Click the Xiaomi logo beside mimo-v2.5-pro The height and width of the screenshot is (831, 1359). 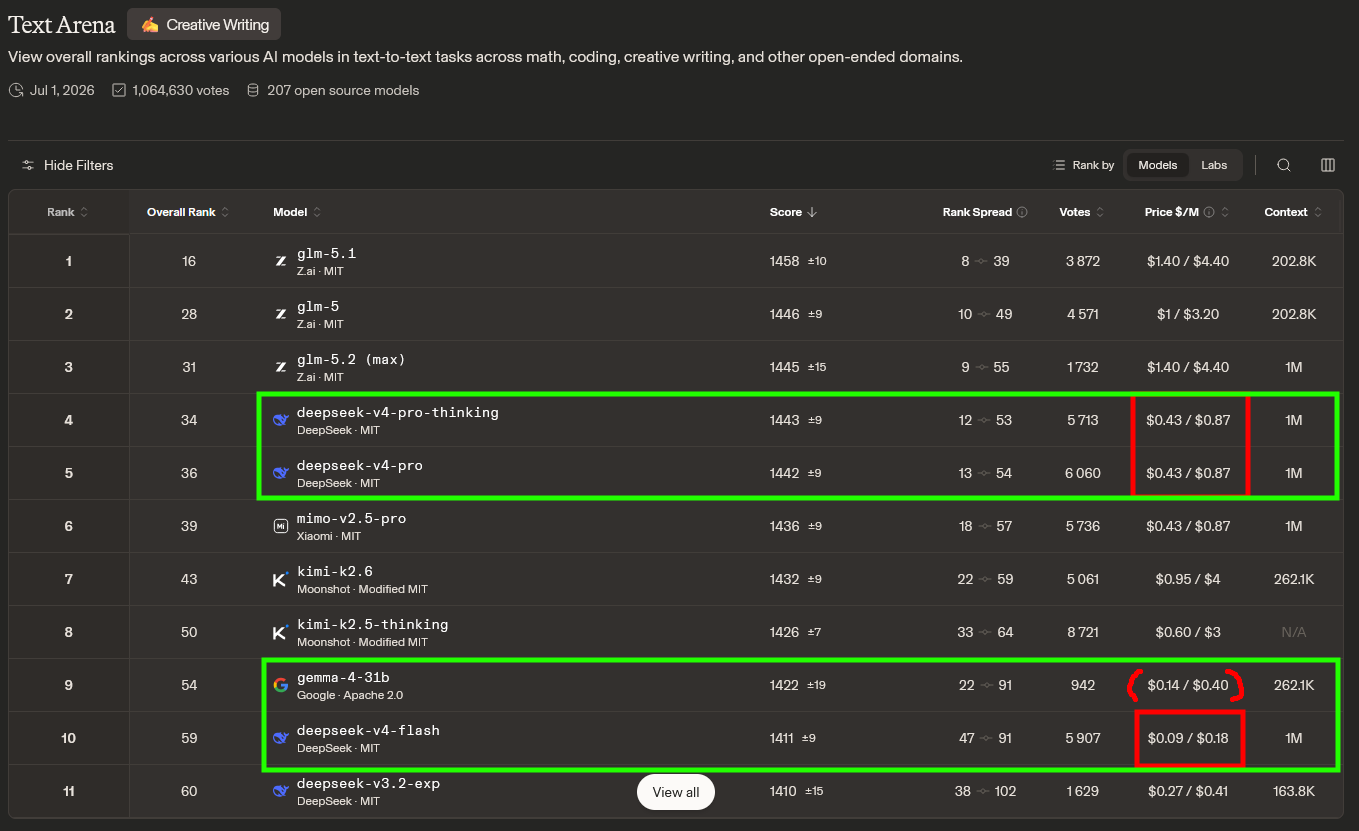tap(281, 526)
